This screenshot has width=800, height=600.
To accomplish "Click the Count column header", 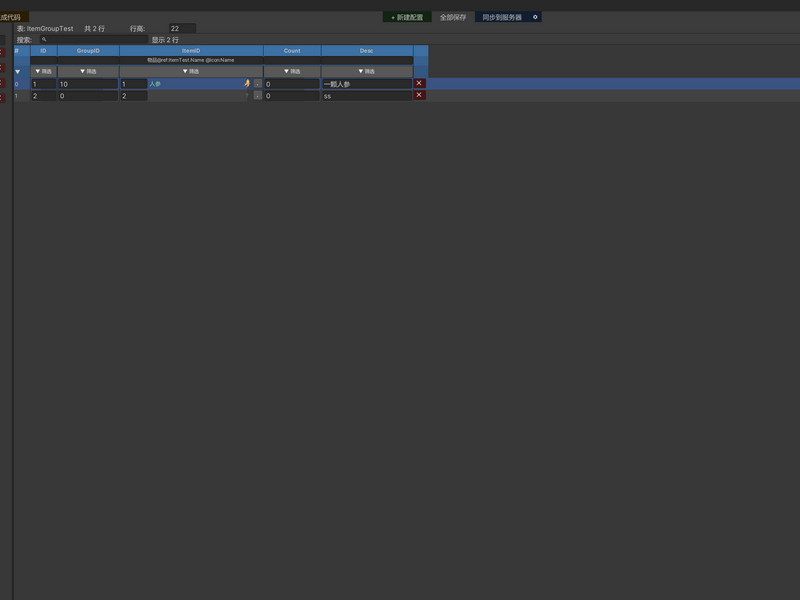I will (292, 51).
